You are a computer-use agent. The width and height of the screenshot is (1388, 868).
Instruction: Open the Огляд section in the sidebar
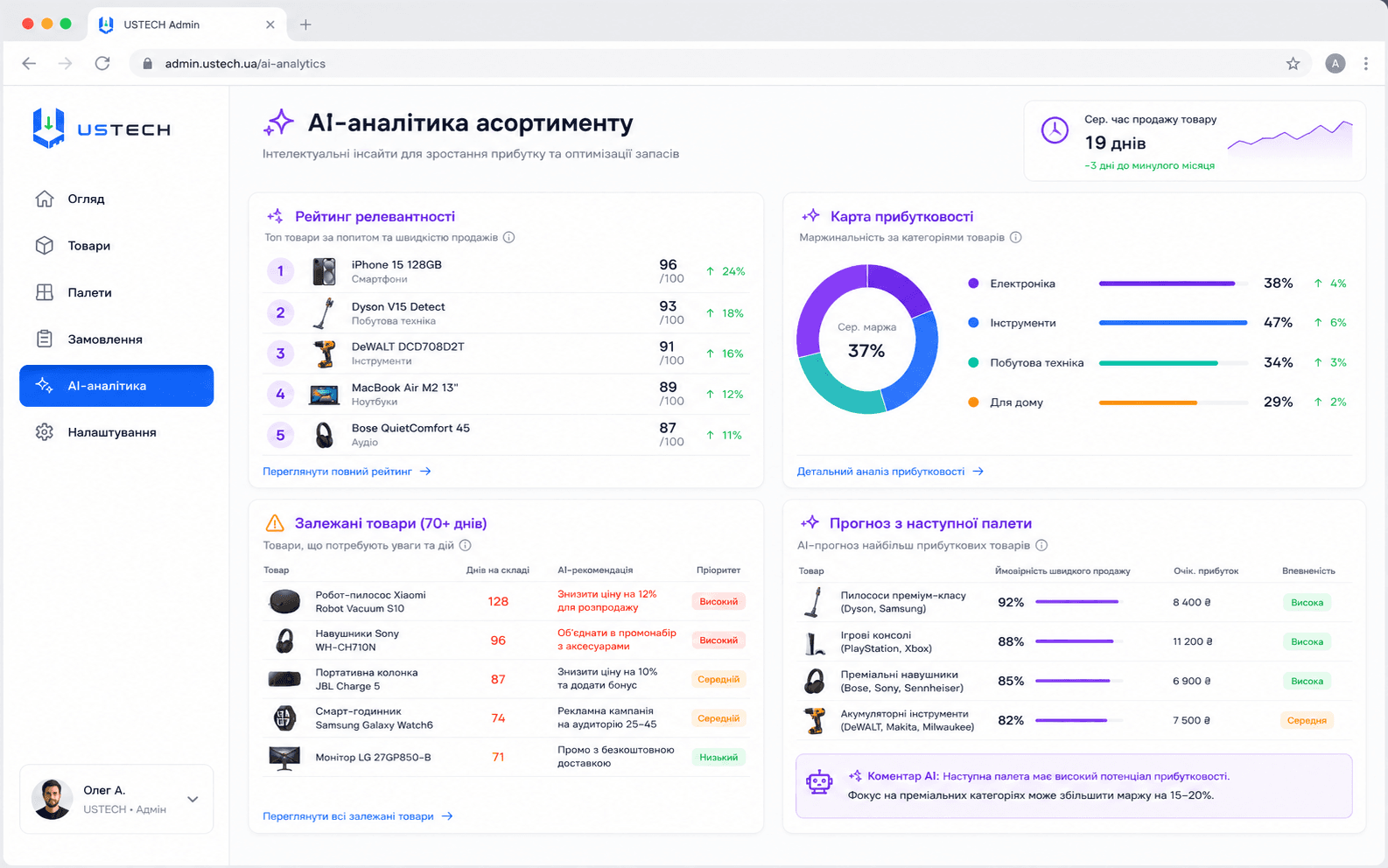pyautogui.click(x=116, y=199)
